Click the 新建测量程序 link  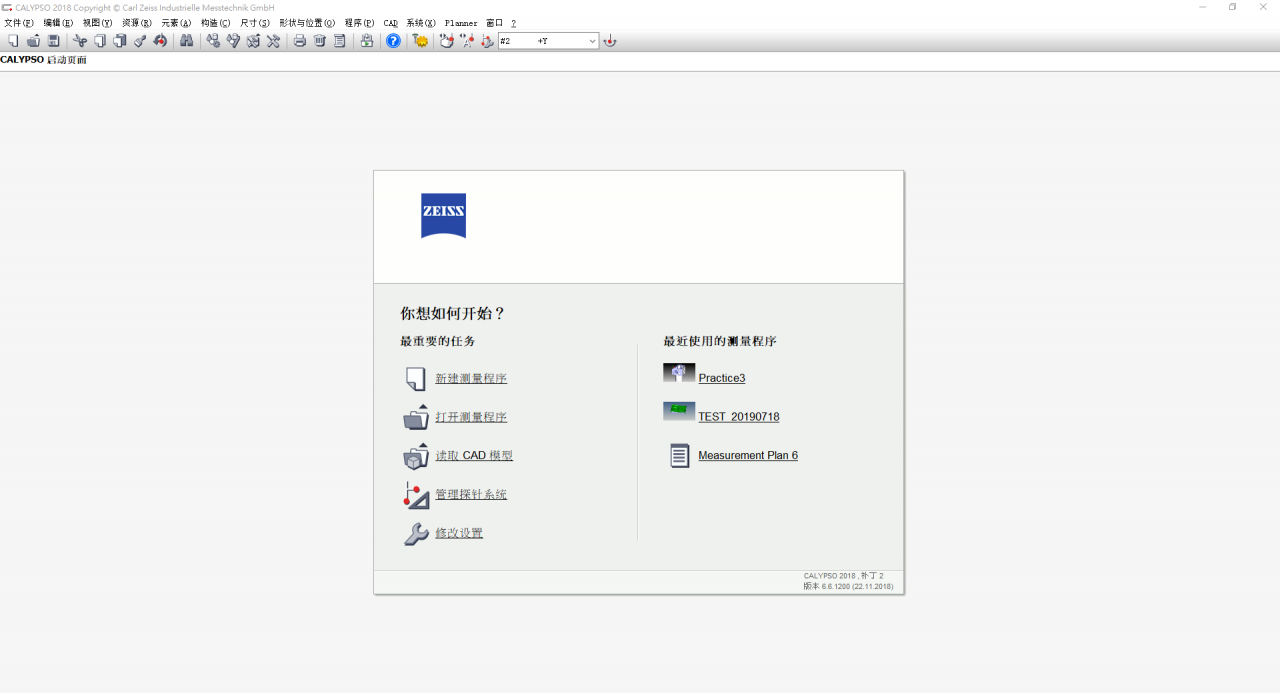tap(471, 379)
